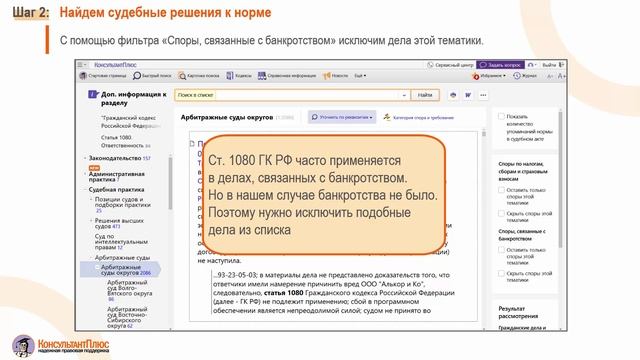Open Уточнить по реквизитам dropdown
This screenshot has height=360, width=640.
tap(342, 117)
